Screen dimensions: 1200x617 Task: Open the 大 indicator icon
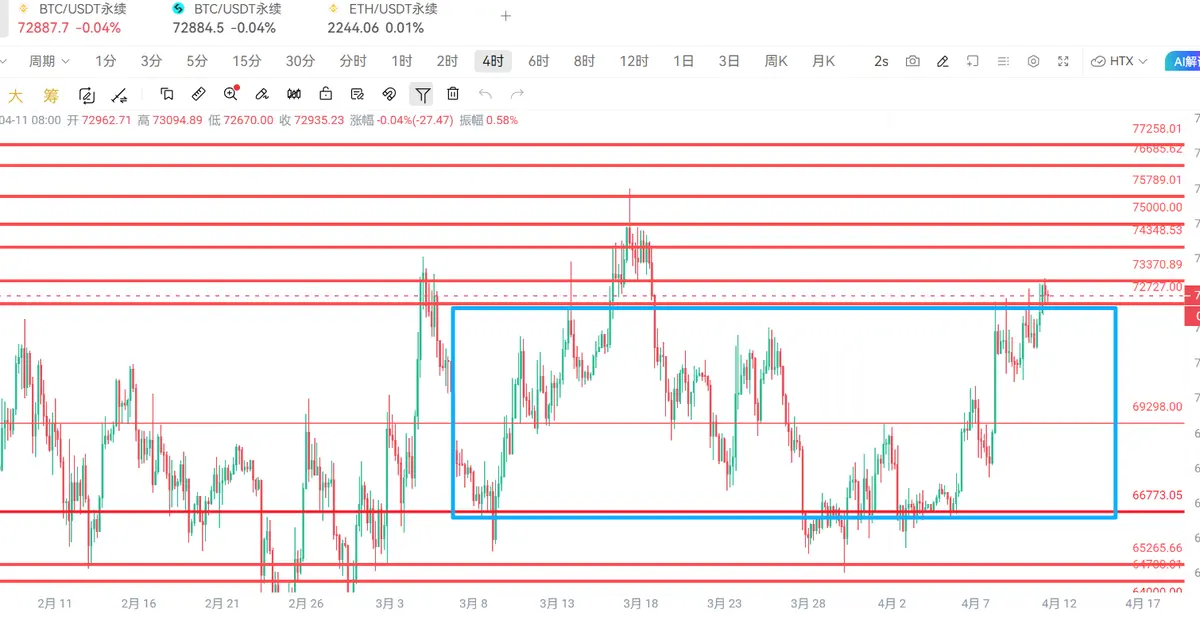16,96
